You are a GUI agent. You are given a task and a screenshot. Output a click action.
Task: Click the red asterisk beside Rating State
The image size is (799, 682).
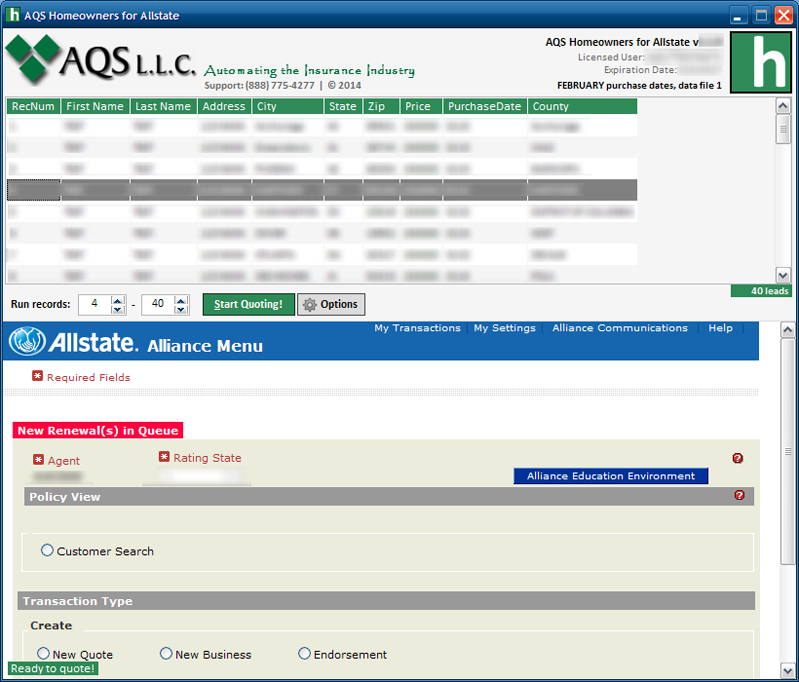pos(164,457)
